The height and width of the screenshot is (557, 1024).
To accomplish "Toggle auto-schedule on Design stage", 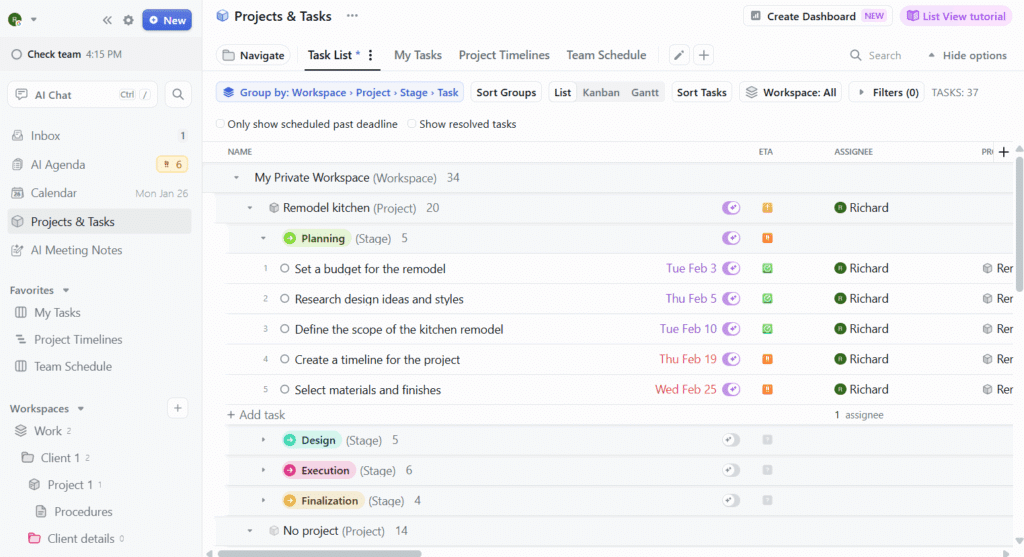I will pyautogui.click(x=731, y=440).
